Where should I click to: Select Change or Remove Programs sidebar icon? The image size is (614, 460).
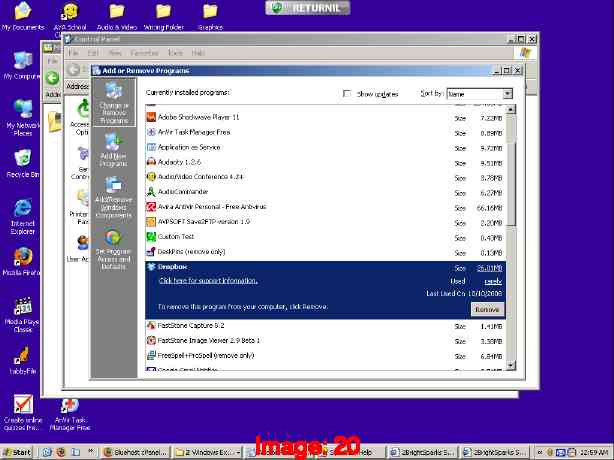coord(114,102)
